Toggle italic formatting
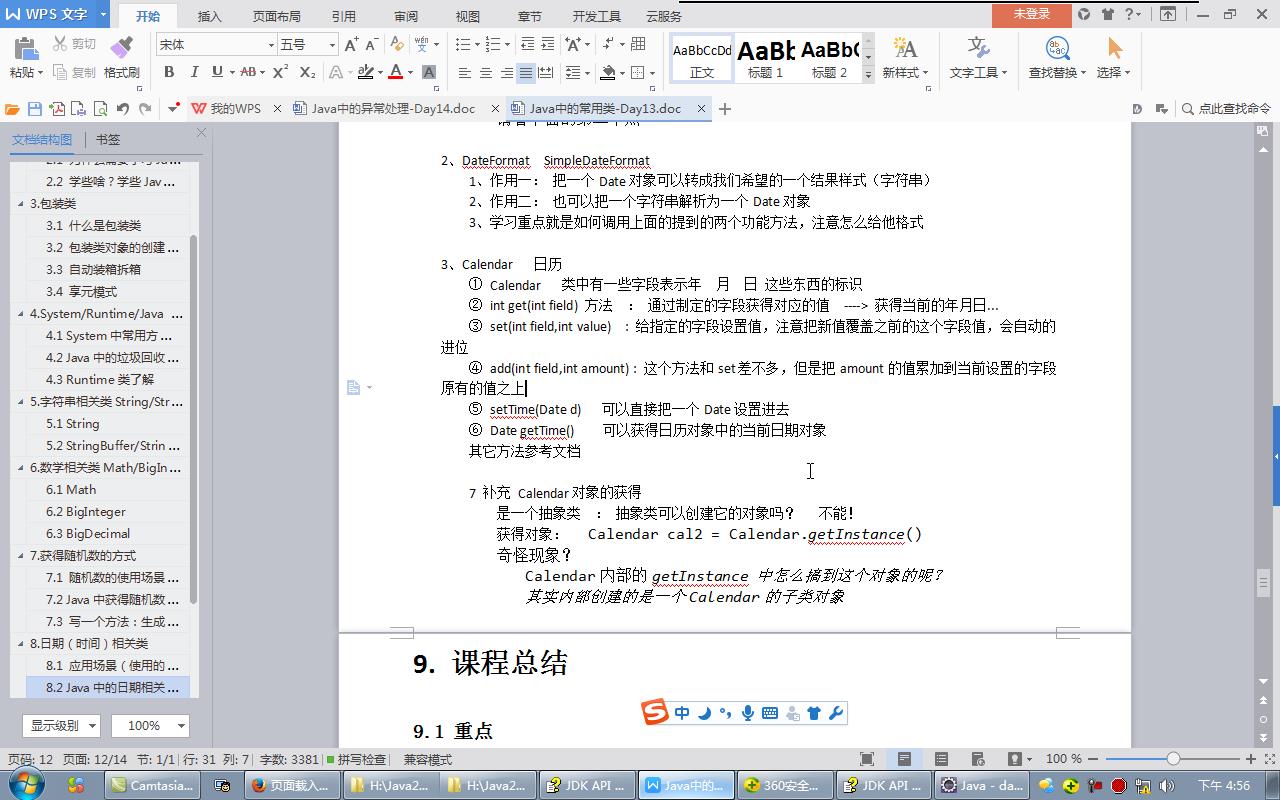The height and width of the screenshot is (800, 1280). point(193,72)
